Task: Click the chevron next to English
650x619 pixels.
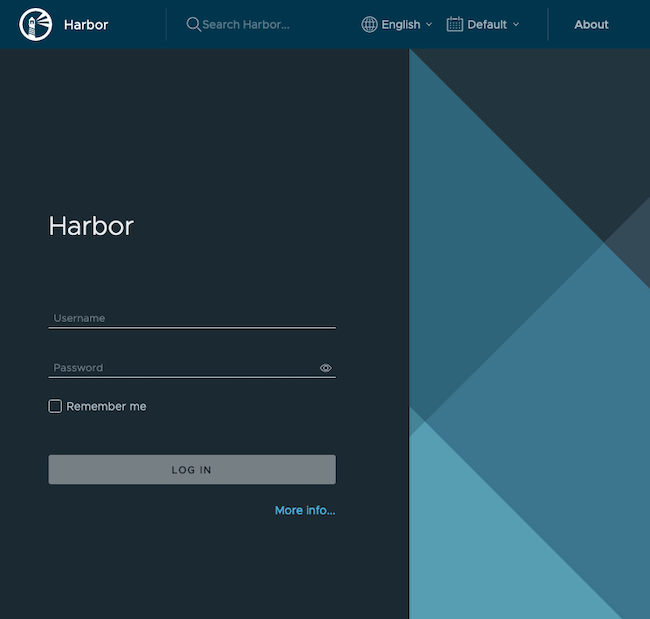Action: [429, 24]
